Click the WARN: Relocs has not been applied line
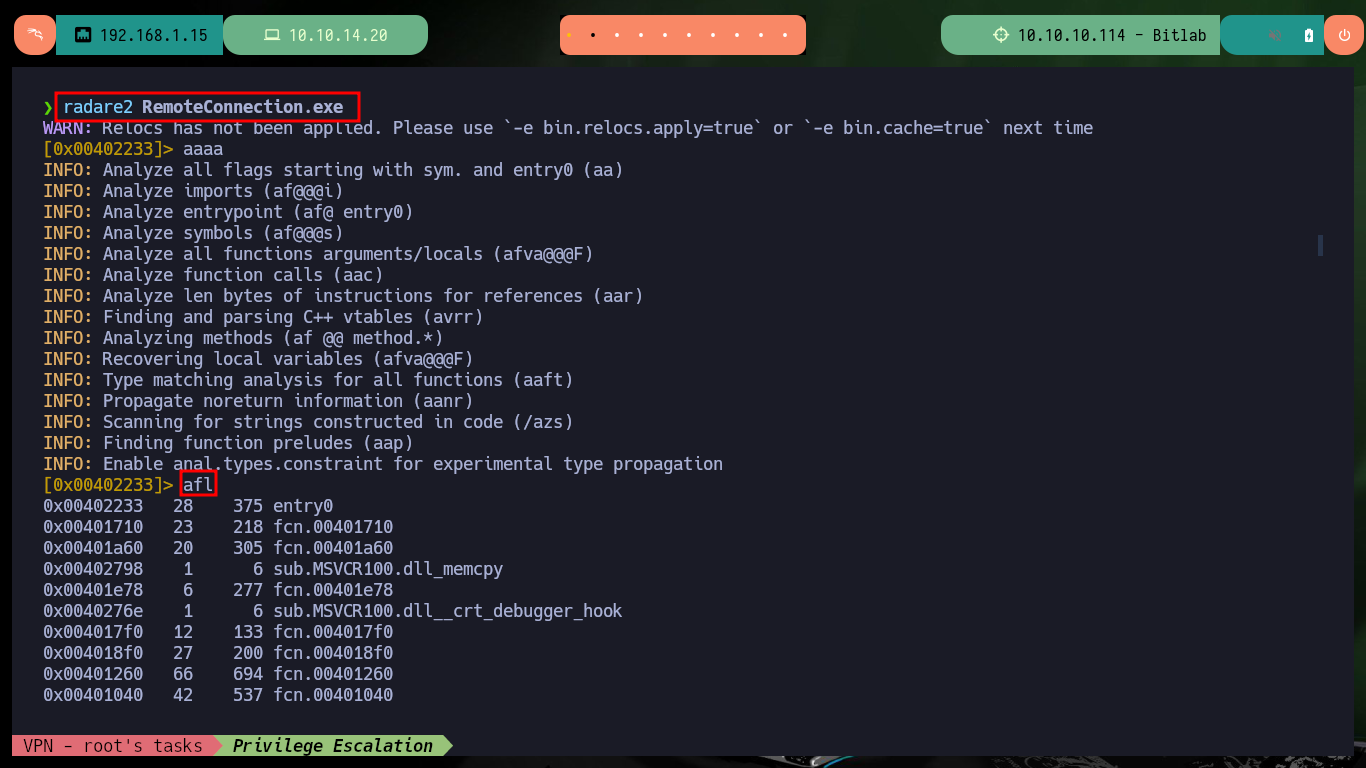Screen dimensions: 1366x768 tap(568, 128)
